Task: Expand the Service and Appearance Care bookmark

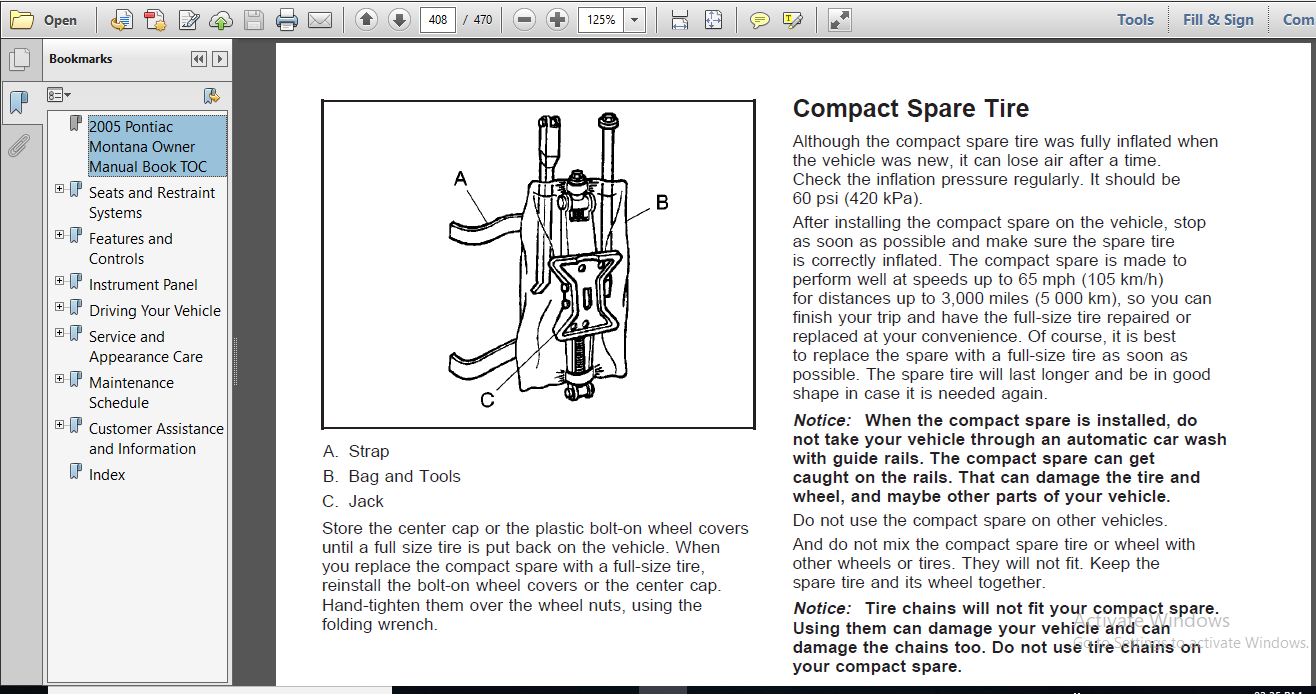Action: (x=60, y=332)
